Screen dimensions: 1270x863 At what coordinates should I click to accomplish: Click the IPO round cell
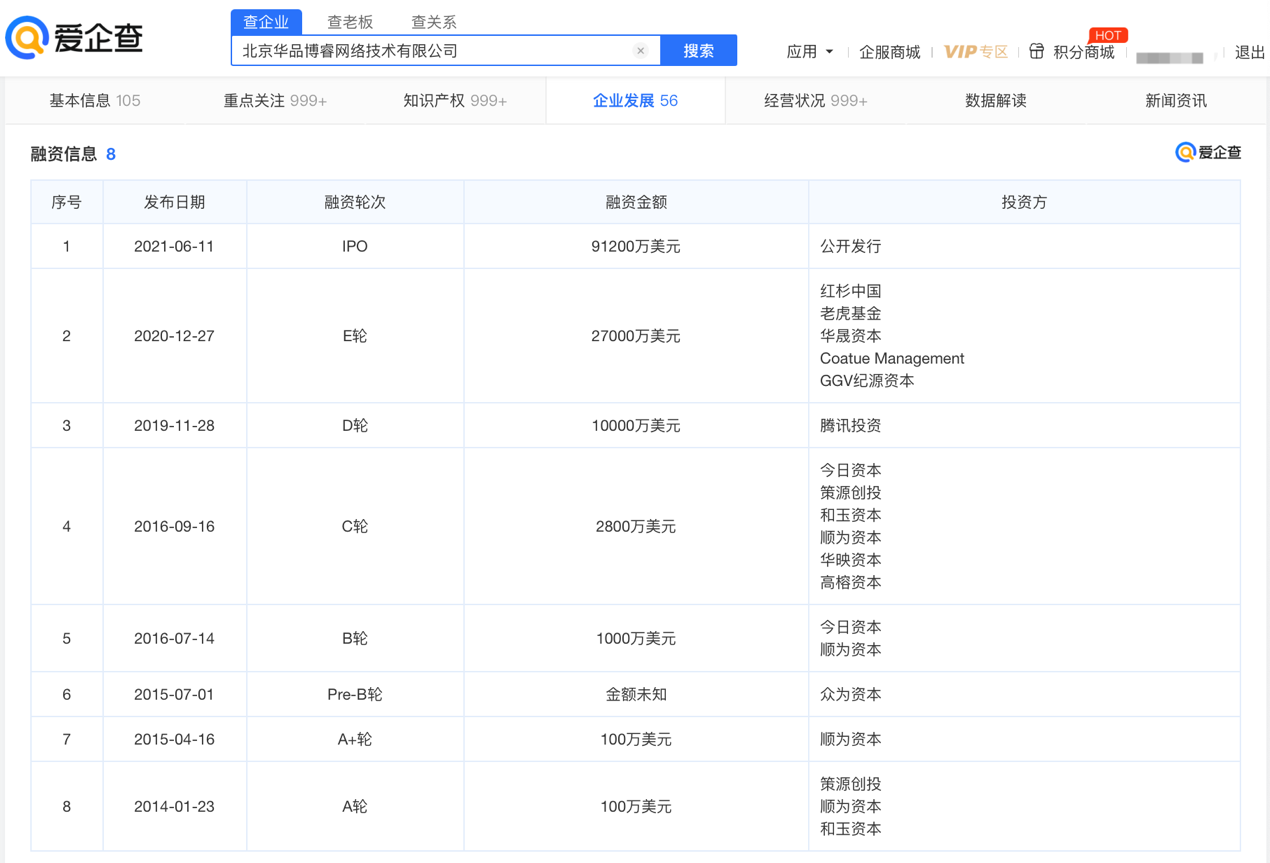355,246
